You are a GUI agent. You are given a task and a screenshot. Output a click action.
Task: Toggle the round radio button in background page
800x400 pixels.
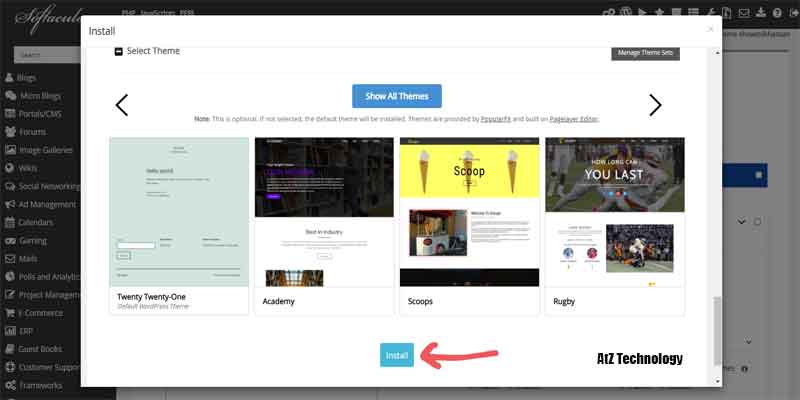758,221
